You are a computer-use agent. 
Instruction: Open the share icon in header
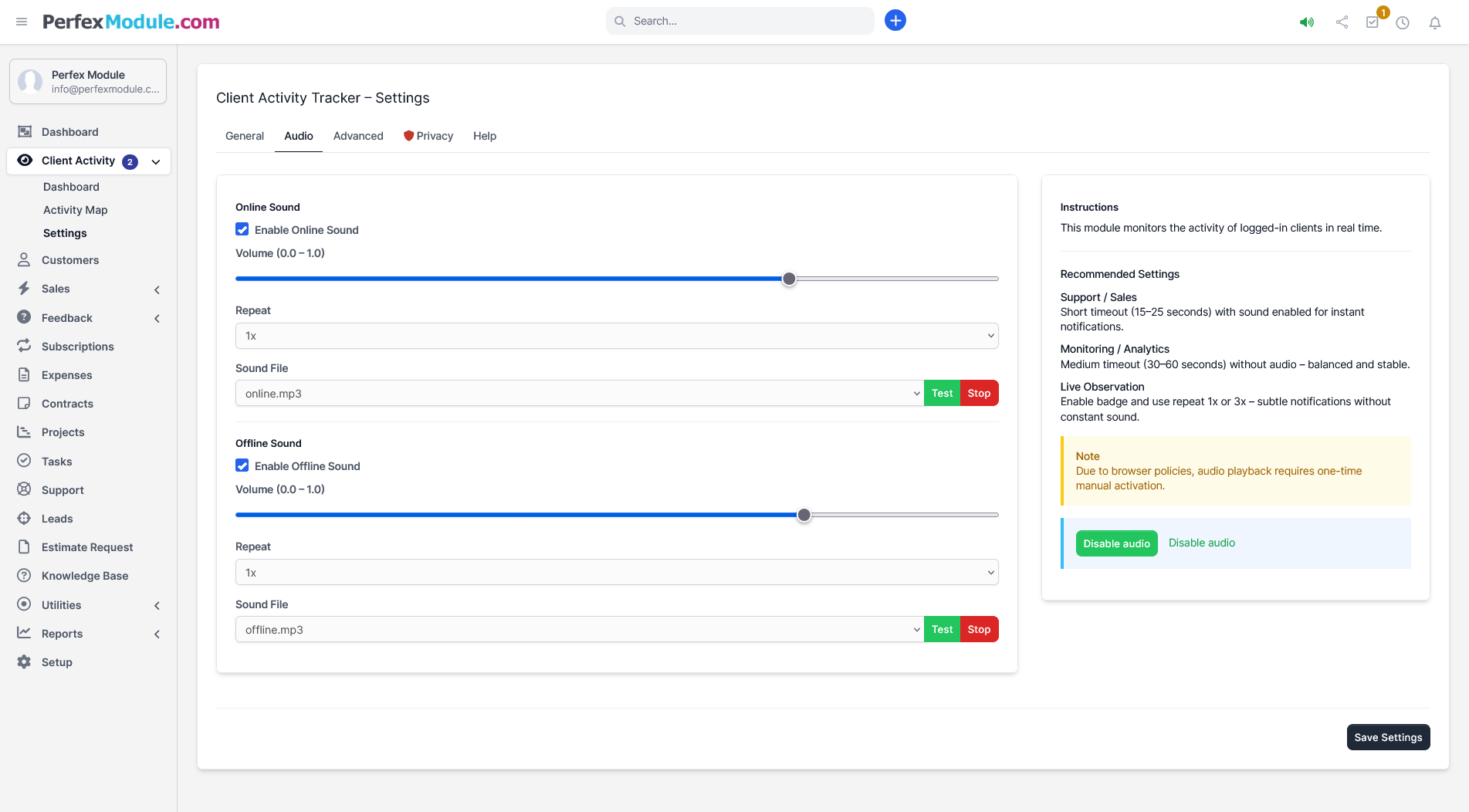[x=1342, y=22]
